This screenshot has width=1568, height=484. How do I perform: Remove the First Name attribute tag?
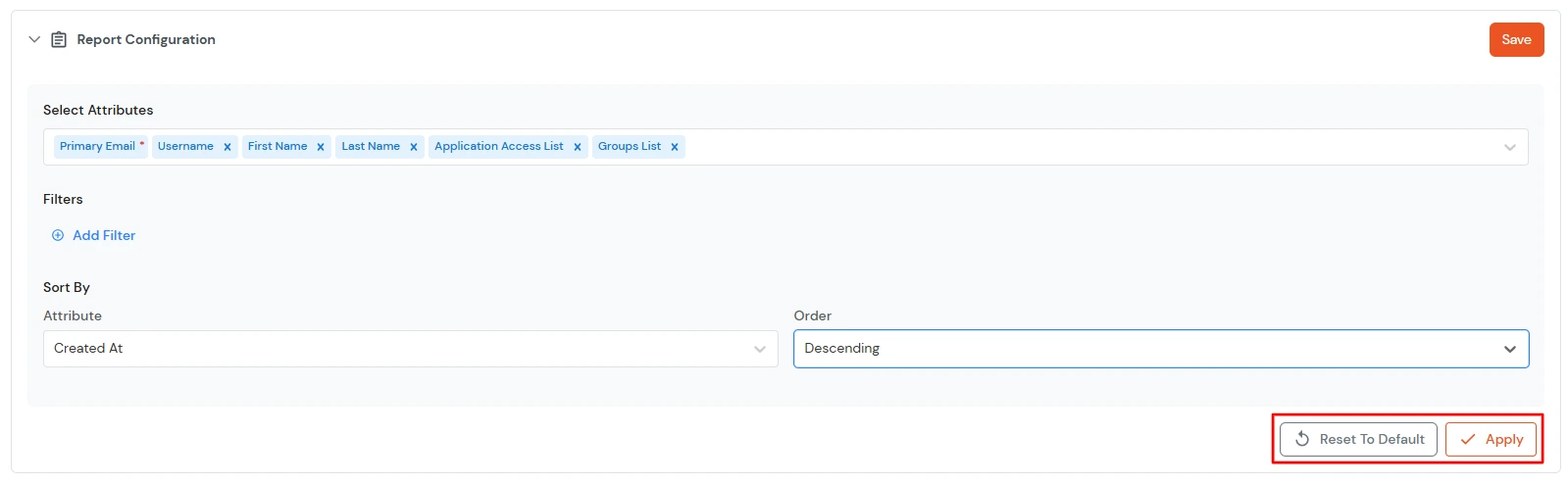[x=321, y=147]
